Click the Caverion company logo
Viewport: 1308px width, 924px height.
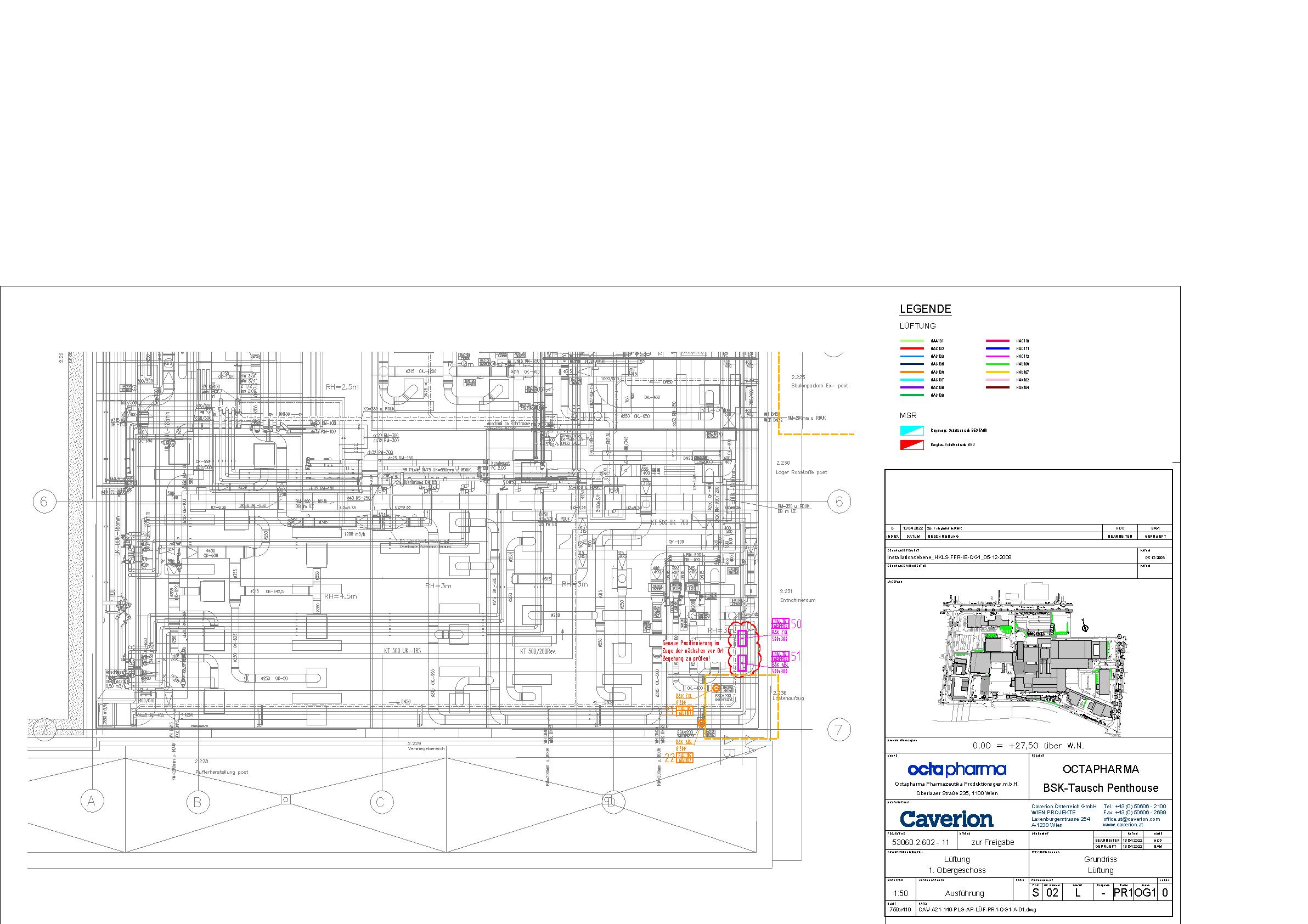pyautogui.click(x=946, y=819)
